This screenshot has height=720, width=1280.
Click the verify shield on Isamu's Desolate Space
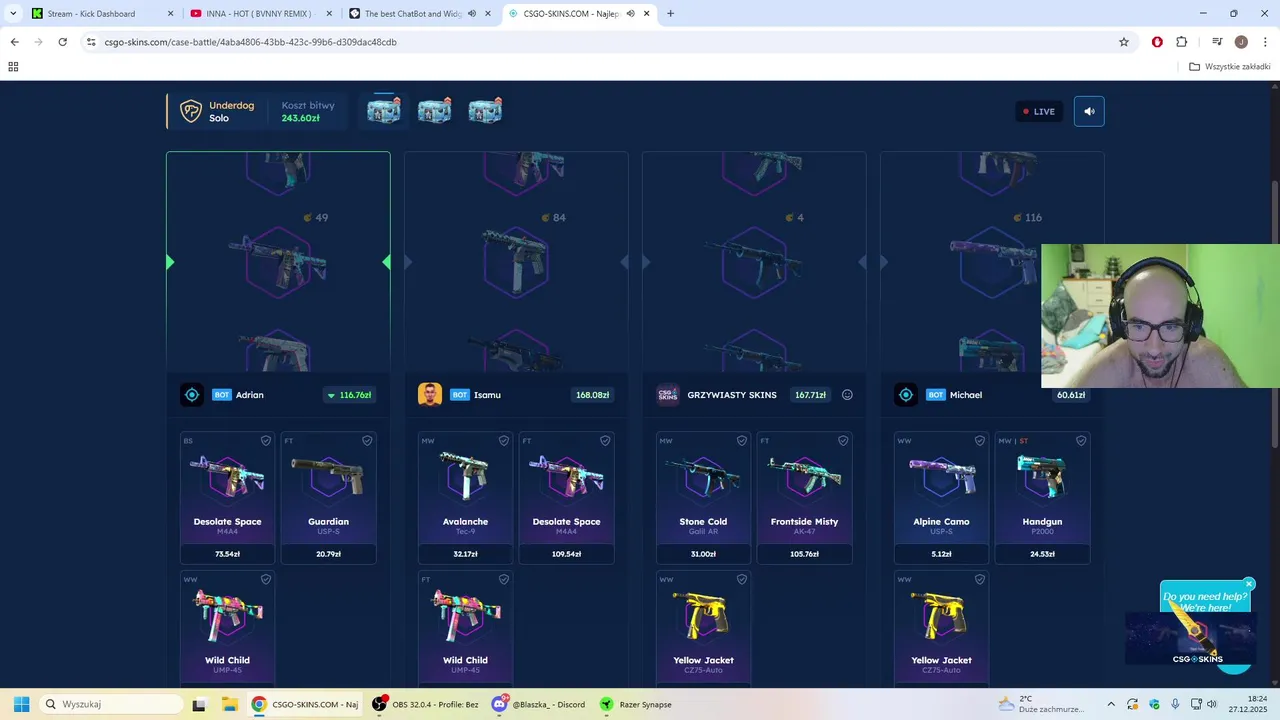[605, 440]
